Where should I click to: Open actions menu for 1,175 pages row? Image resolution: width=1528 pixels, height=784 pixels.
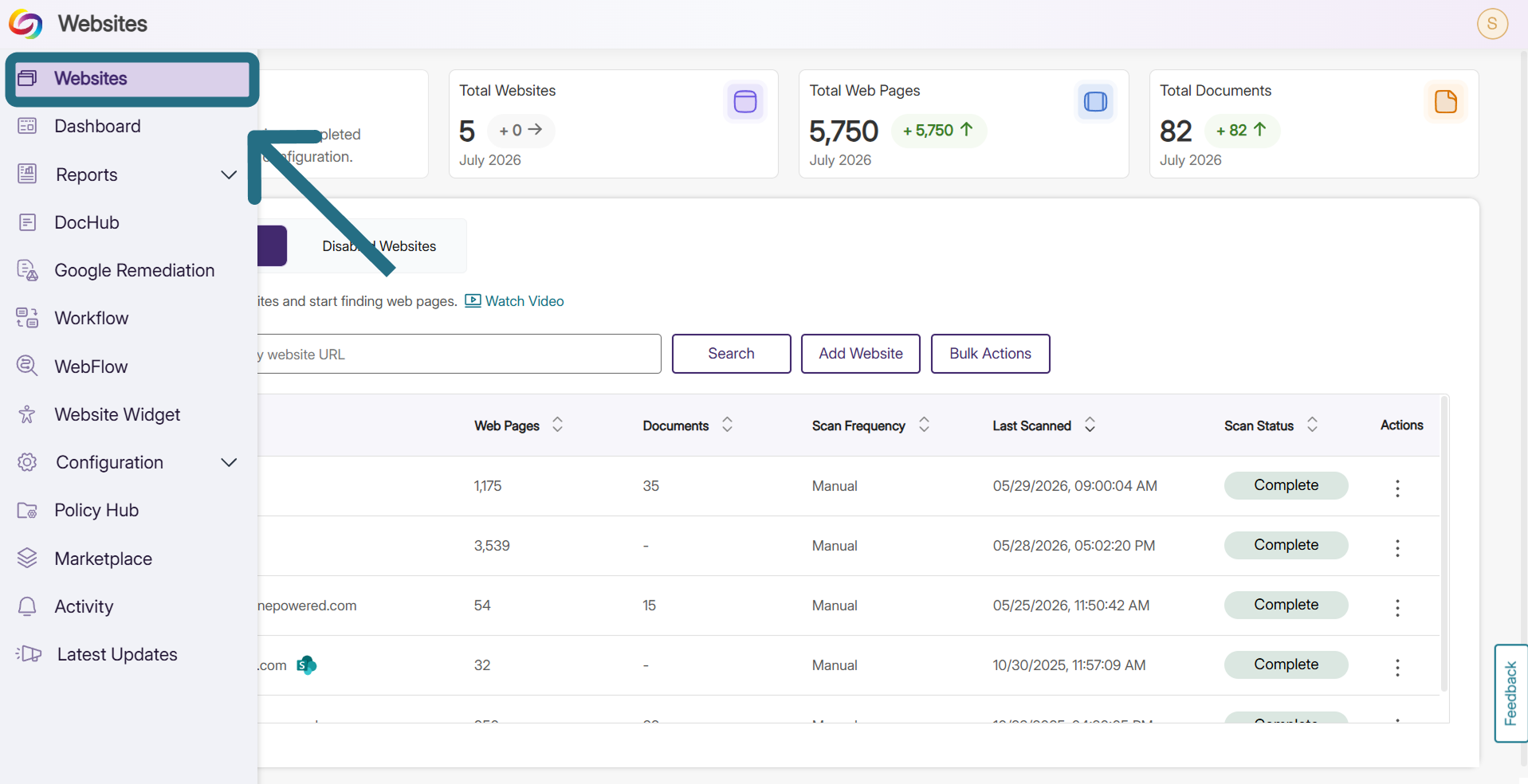pyautogui.click(x=1397, y=488)
